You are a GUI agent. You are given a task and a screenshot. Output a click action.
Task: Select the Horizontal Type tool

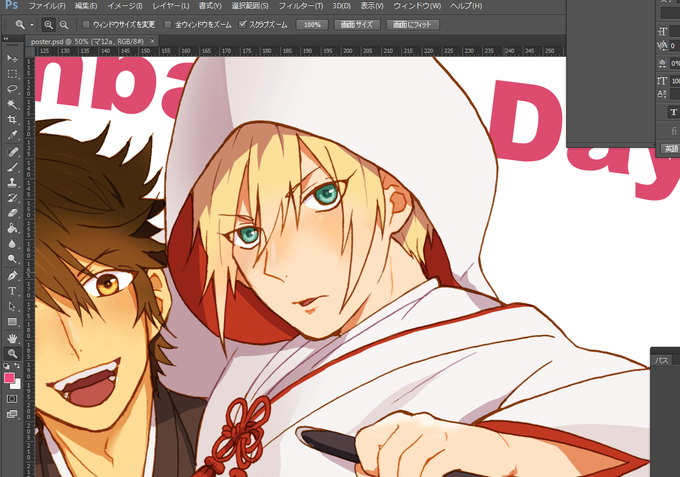pos(12,291)
